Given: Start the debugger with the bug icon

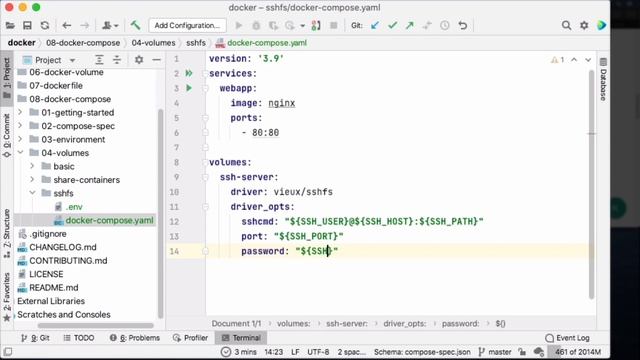Looking at the screenshot, I should pos(256,25).
